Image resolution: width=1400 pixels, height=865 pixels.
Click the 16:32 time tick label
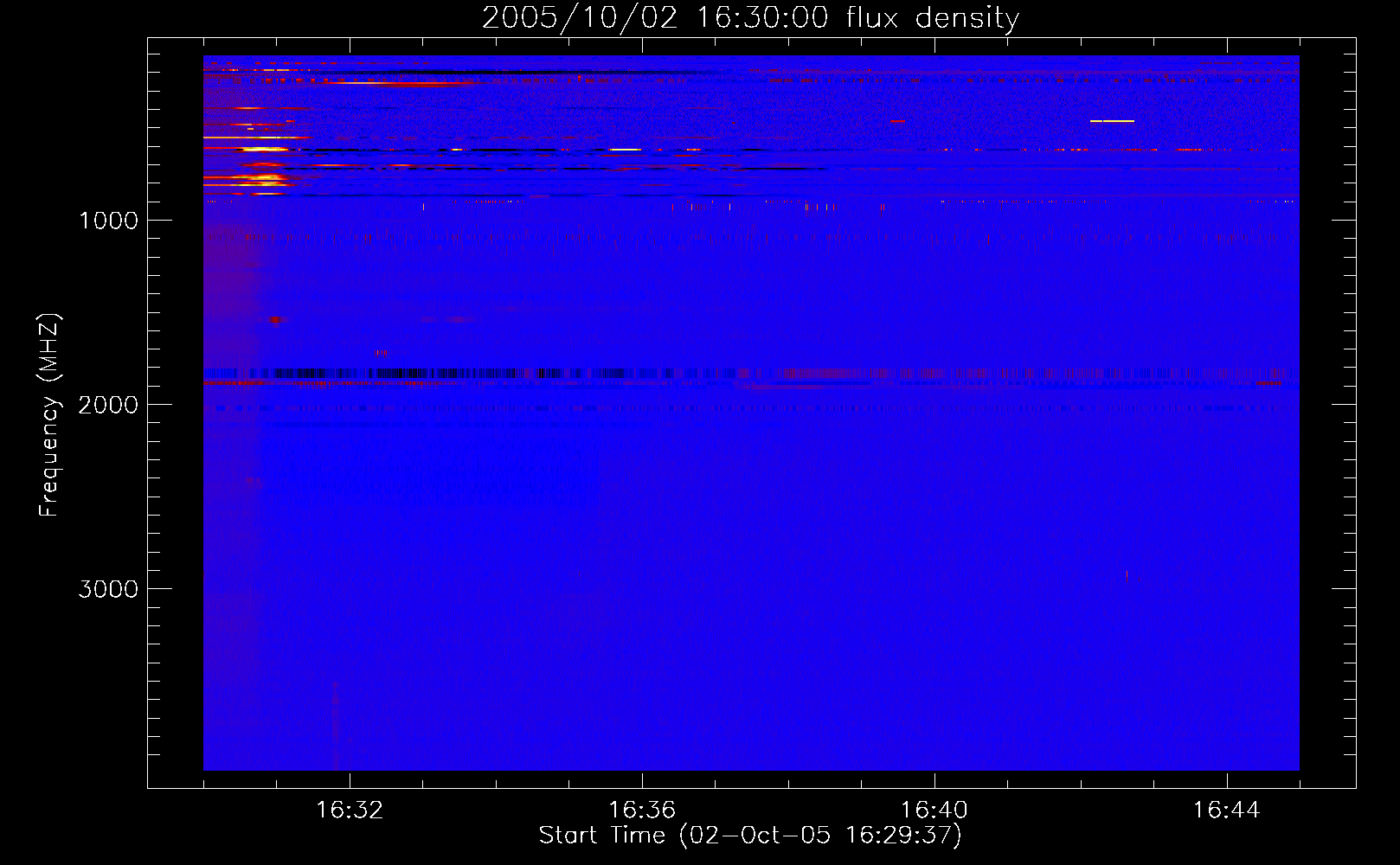point(350,811)
